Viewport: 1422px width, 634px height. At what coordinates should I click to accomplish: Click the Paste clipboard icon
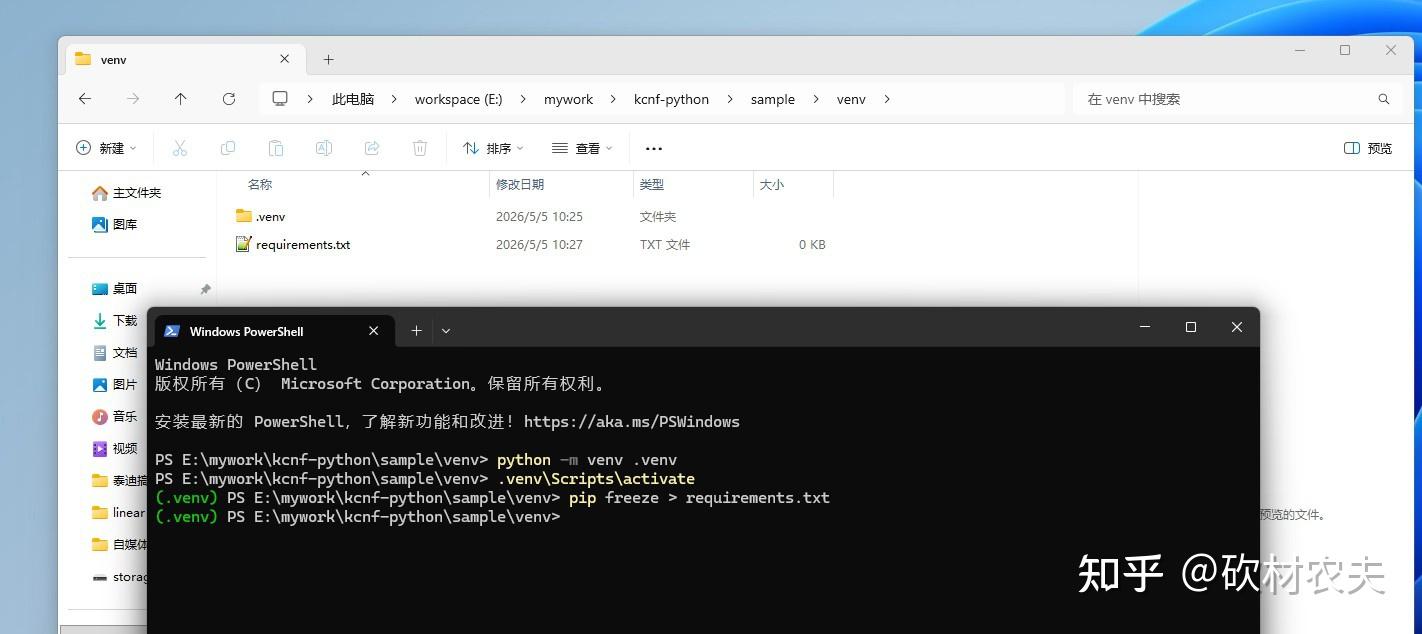(x=276, y=148)
